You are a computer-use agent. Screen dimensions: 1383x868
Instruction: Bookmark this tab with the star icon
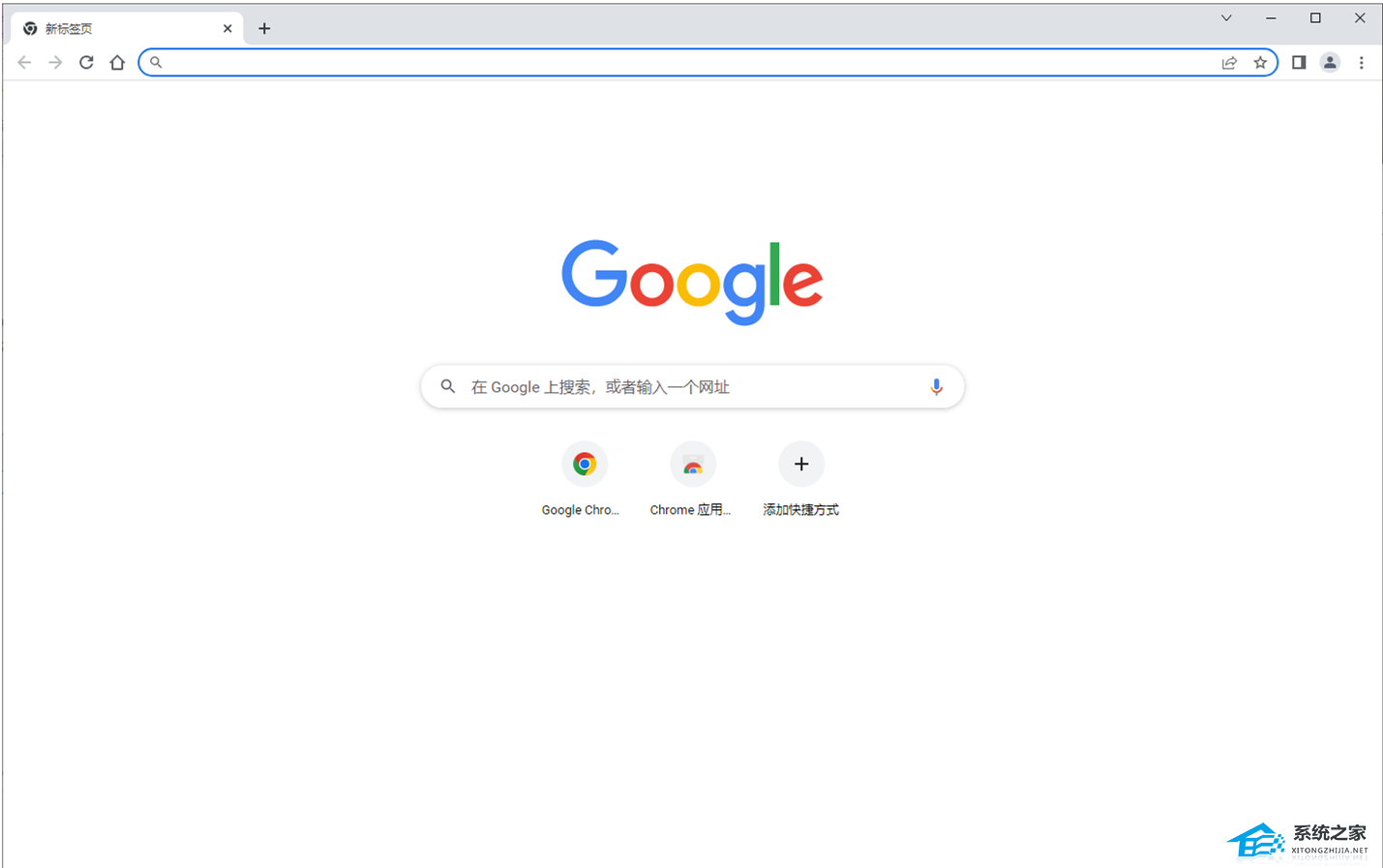click(1260, 63)
